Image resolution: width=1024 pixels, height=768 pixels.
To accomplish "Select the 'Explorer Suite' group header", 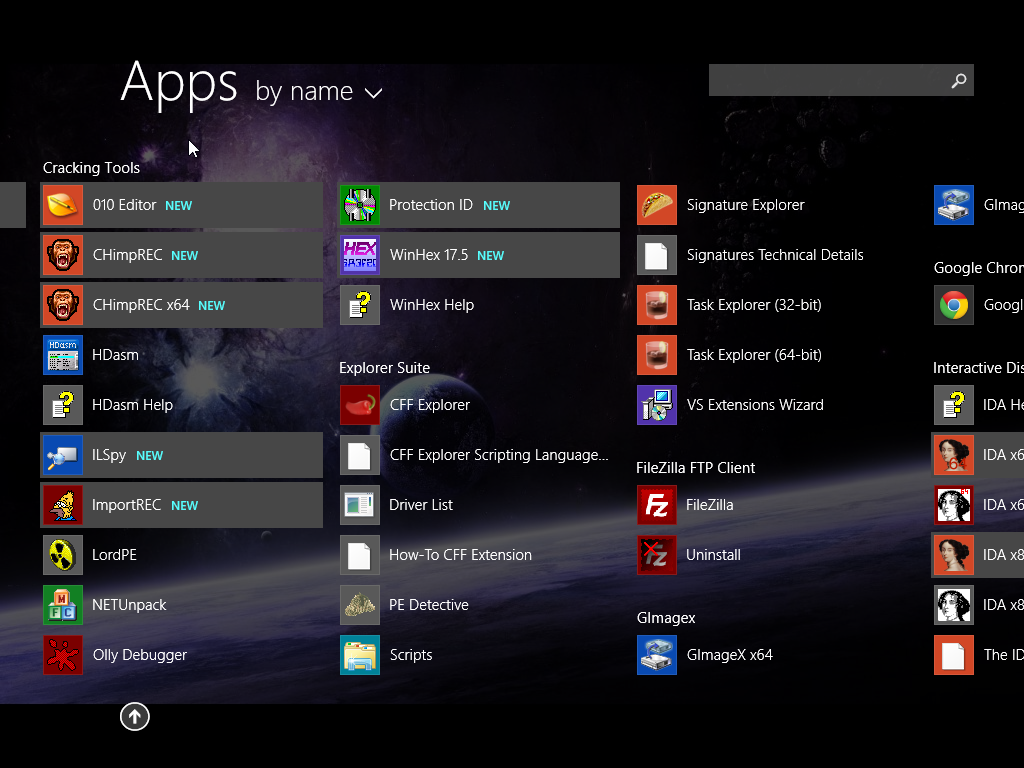I will point(385,368).
